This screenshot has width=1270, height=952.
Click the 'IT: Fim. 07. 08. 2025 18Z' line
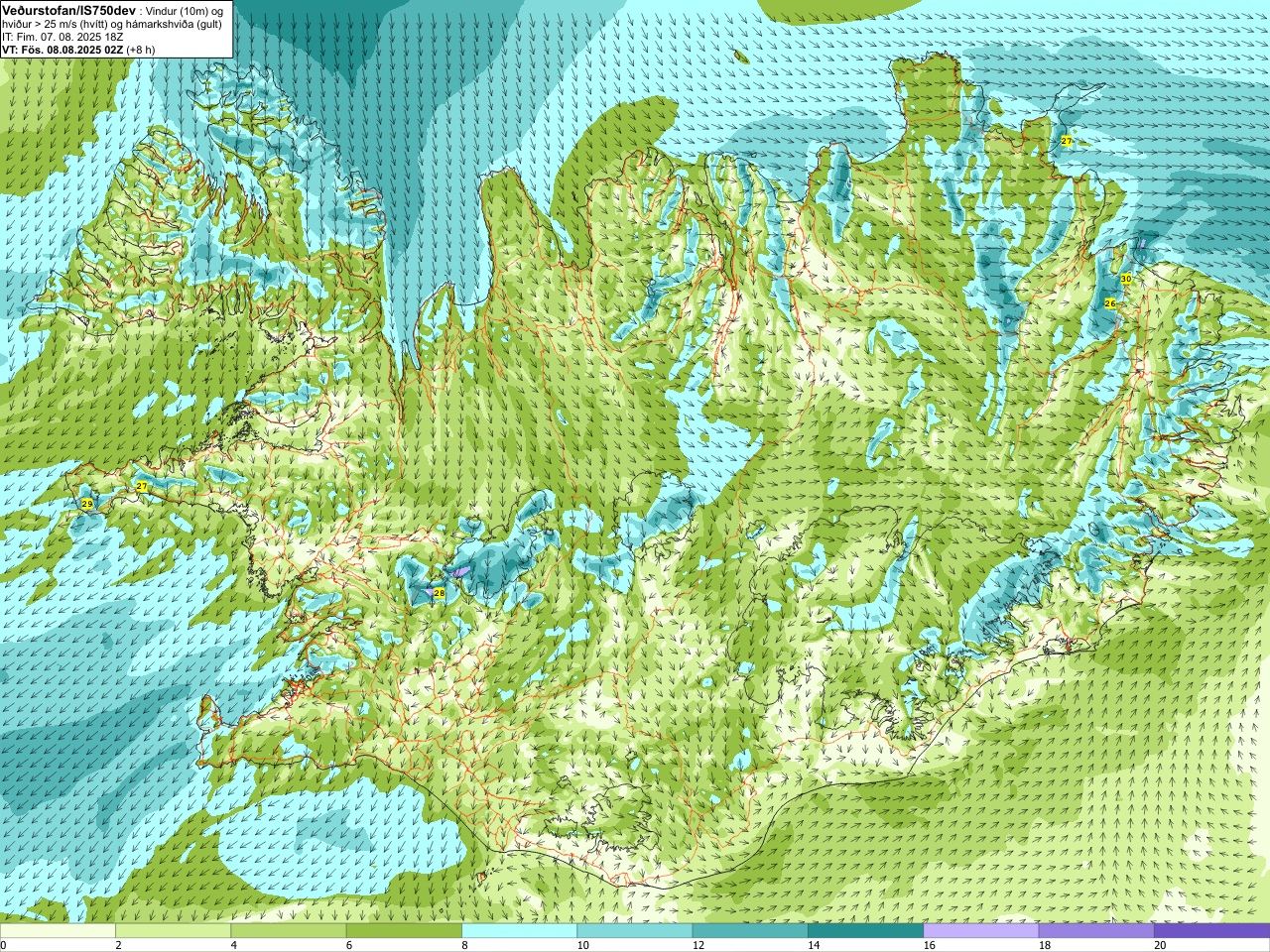63,37
